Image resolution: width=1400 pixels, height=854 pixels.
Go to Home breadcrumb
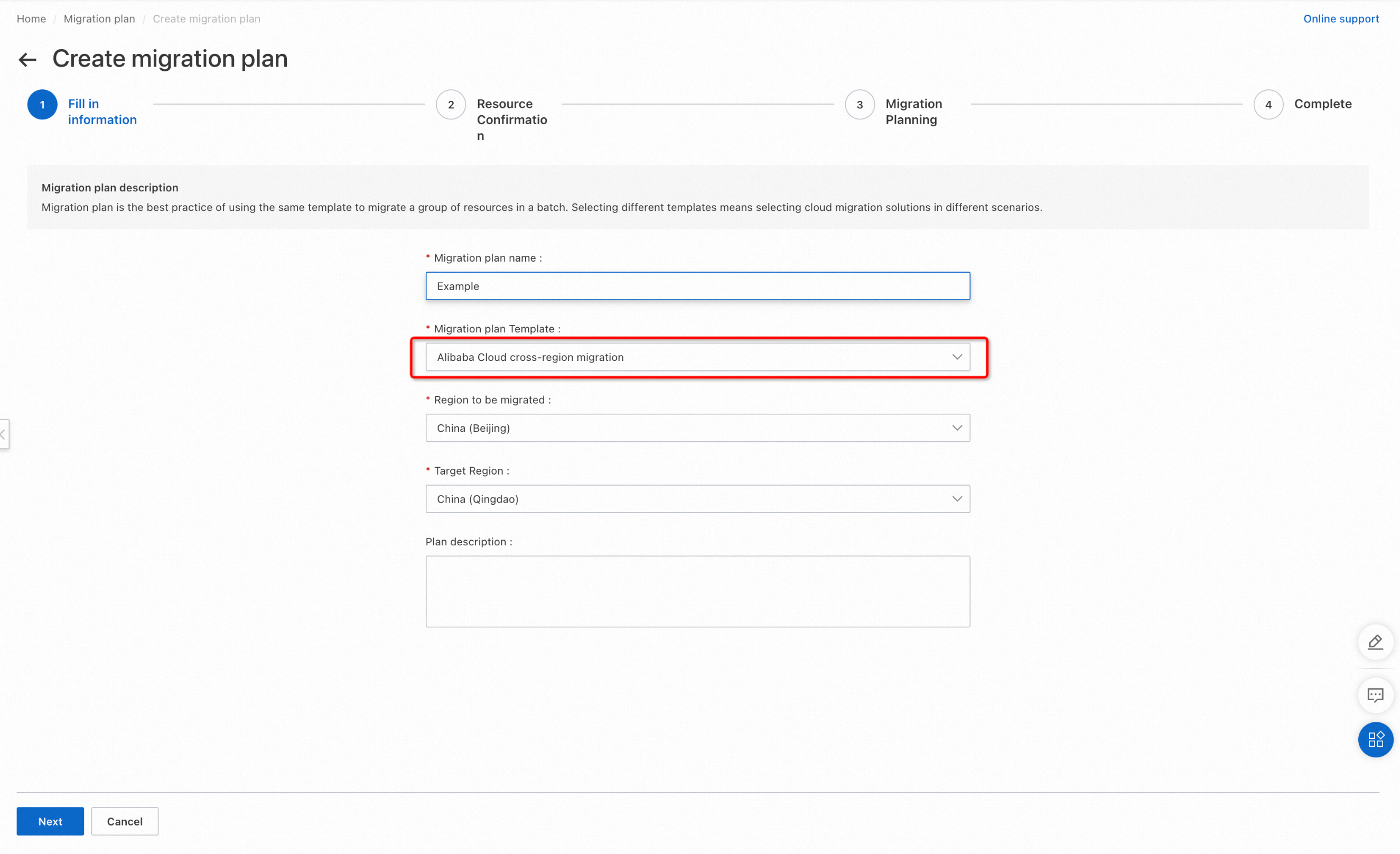[31, 18]
